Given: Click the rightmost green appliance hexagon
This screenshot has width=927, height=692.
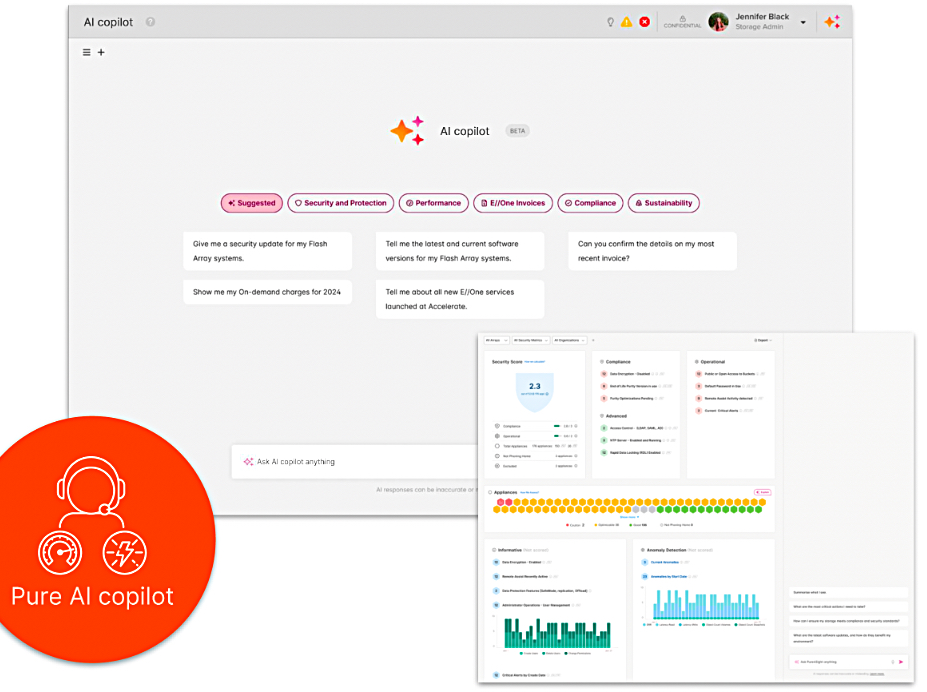Looking at the screenshot, I should pos(759,509).
